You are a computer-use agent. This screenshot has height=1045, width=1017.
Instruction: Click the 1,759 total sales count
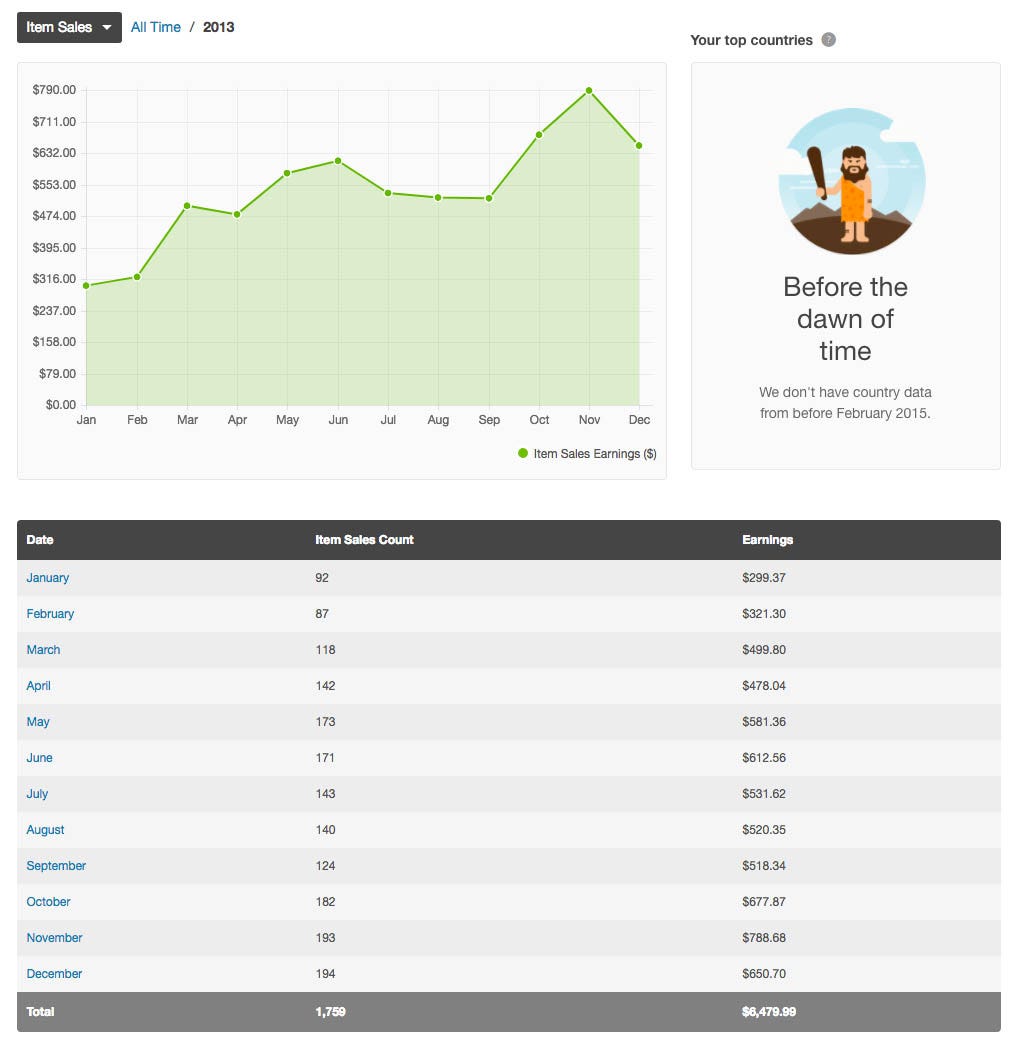coord(331,1012)
